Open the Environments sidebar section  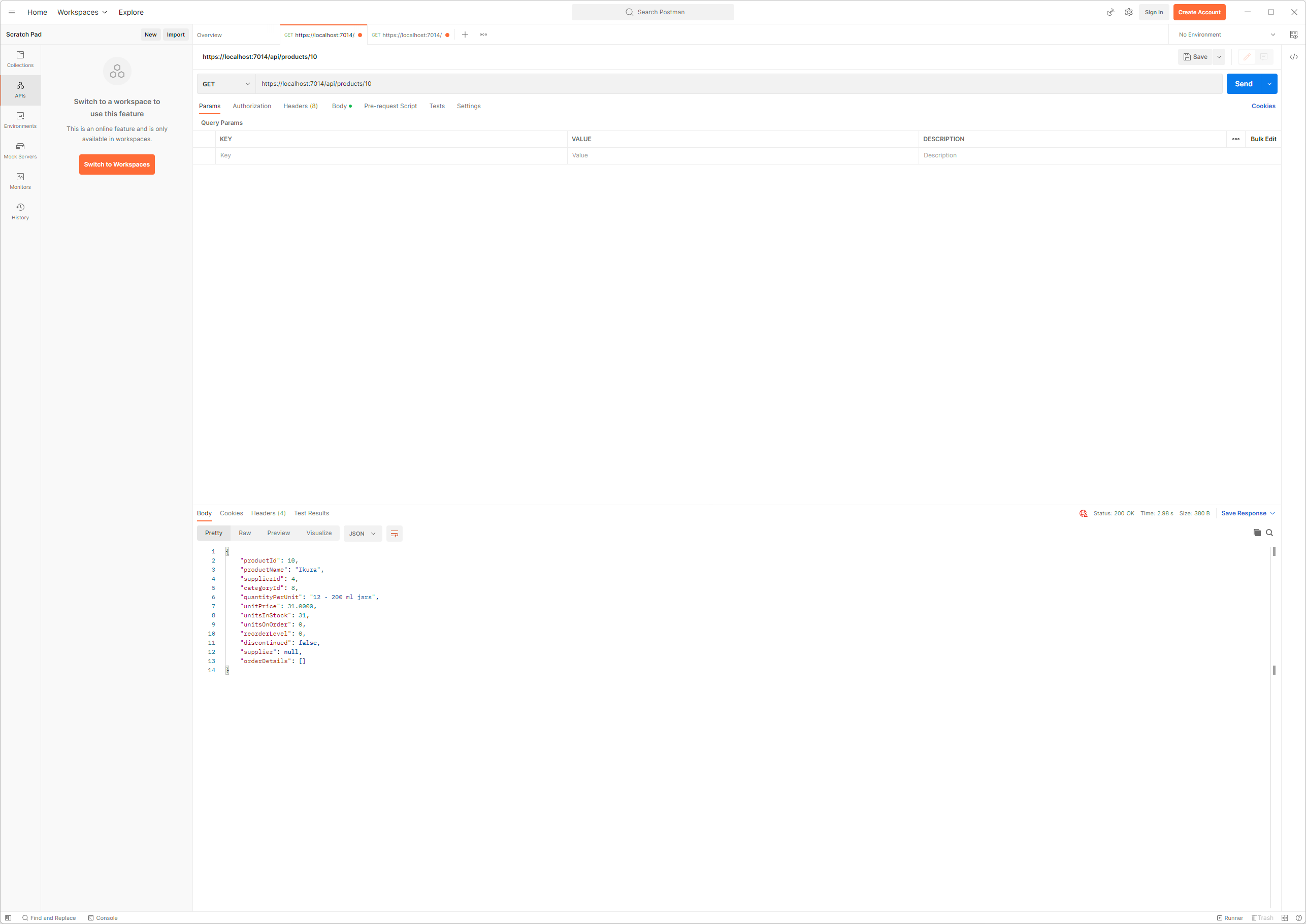(x=20, y=120)
